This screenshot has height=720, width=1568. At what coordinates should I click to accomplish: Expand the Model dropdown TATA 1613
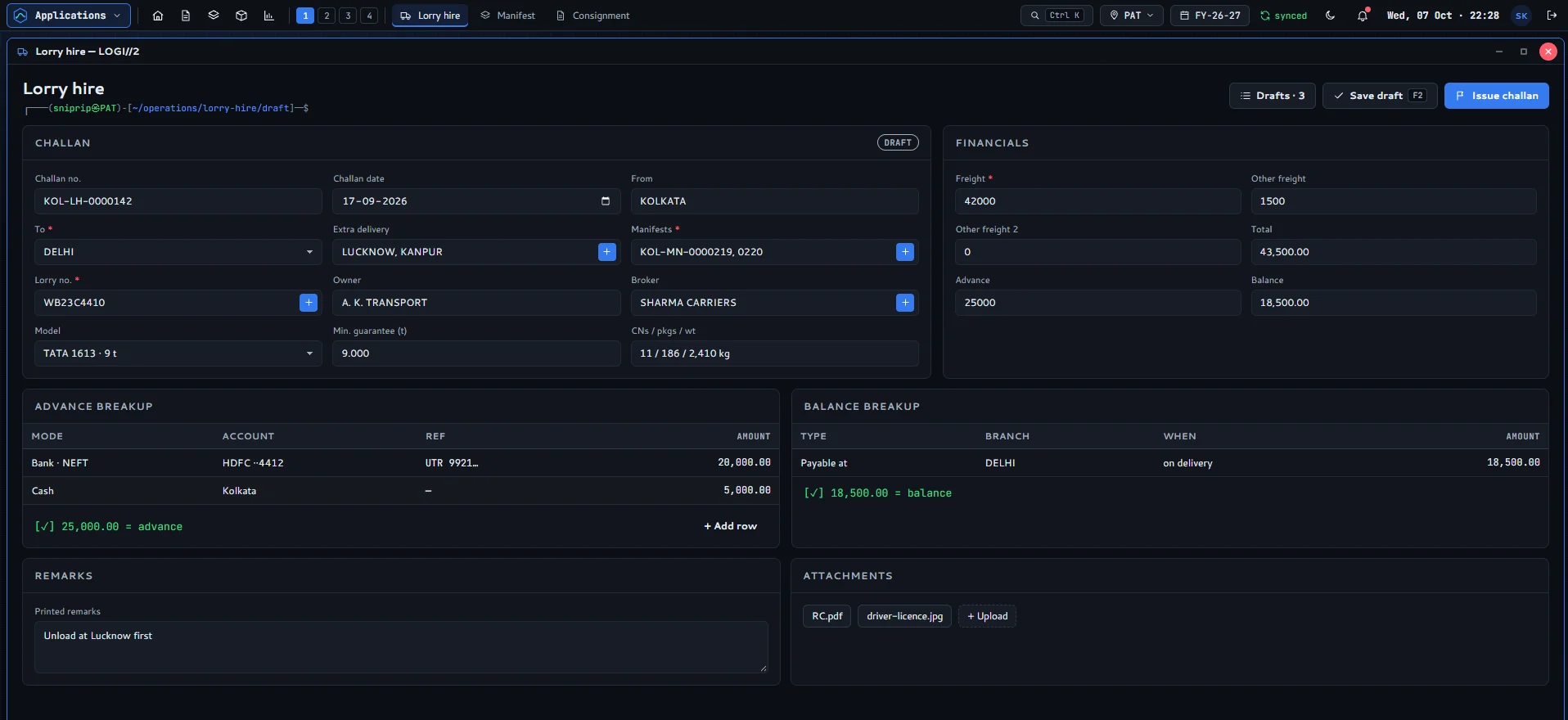coord(178,353)
